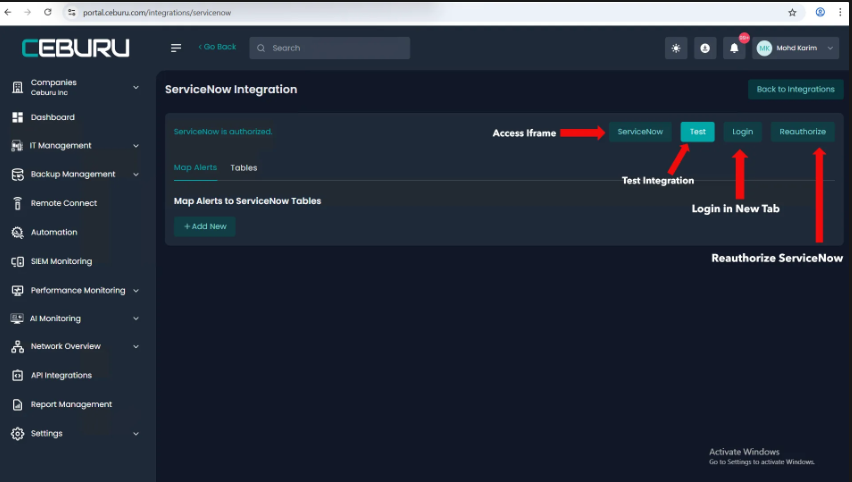Click into the Search input field
852x482 pixels.
(x=329, y=48)
